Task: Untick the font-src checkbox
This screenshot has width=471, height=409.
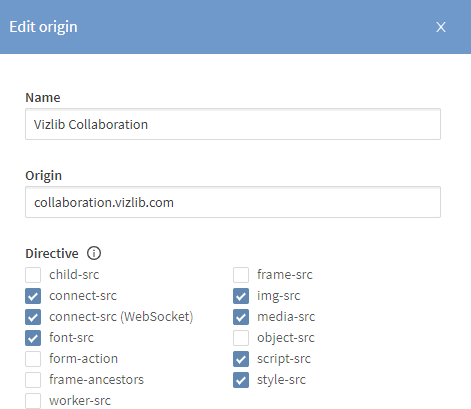Action: tap(33, 338)
